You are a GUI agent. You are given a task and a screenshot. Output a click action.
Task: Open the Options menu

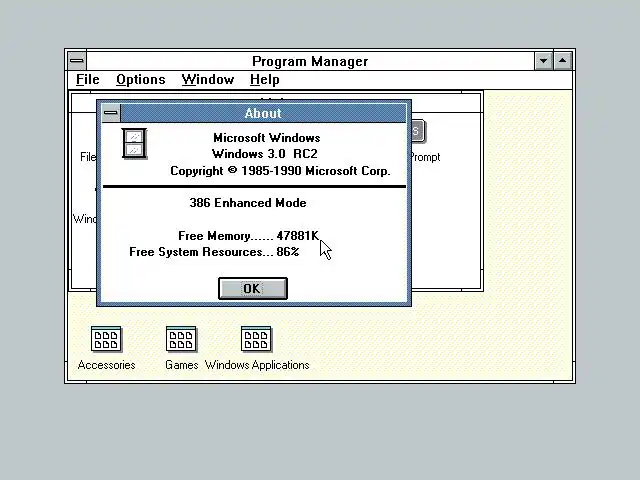click(x=141, y=80)
